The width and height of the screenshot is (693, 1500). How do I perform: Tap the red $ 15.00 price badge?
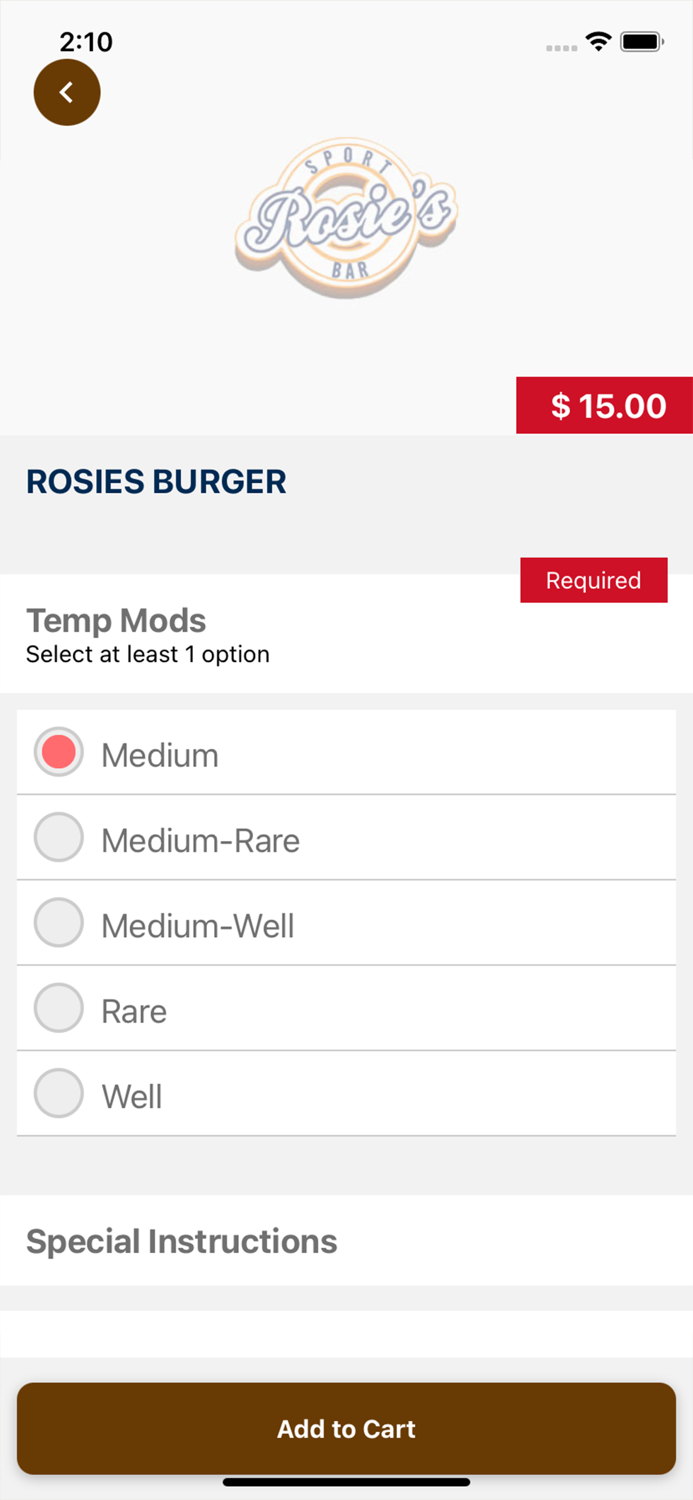point(604,405)
